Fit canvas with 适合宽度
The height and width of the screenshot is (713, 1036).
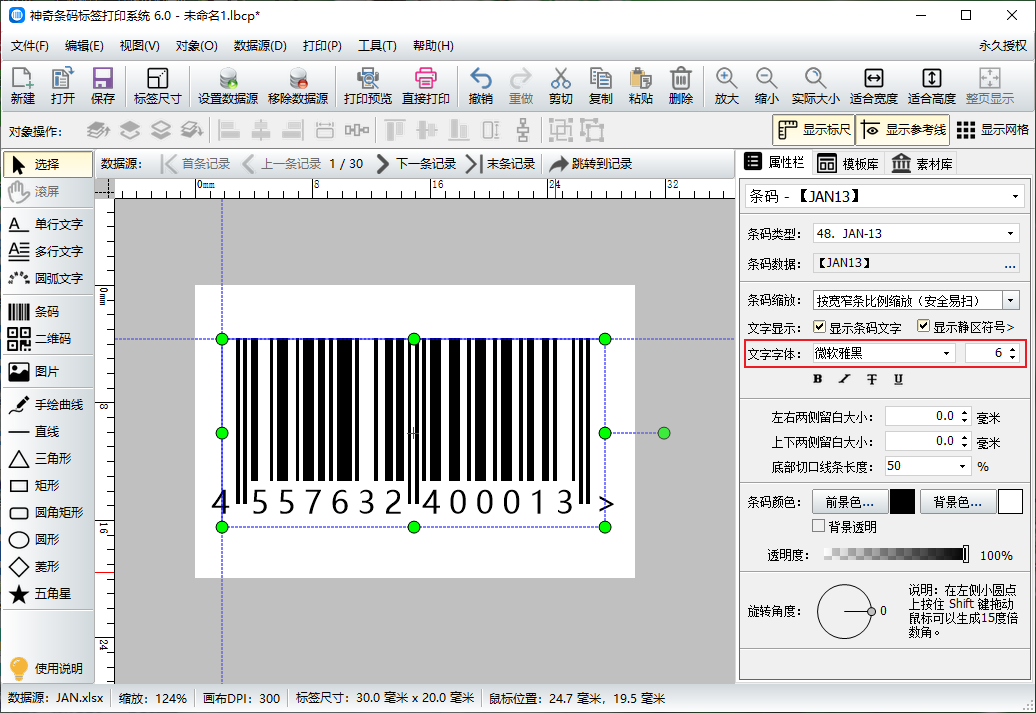click(873, 85)
